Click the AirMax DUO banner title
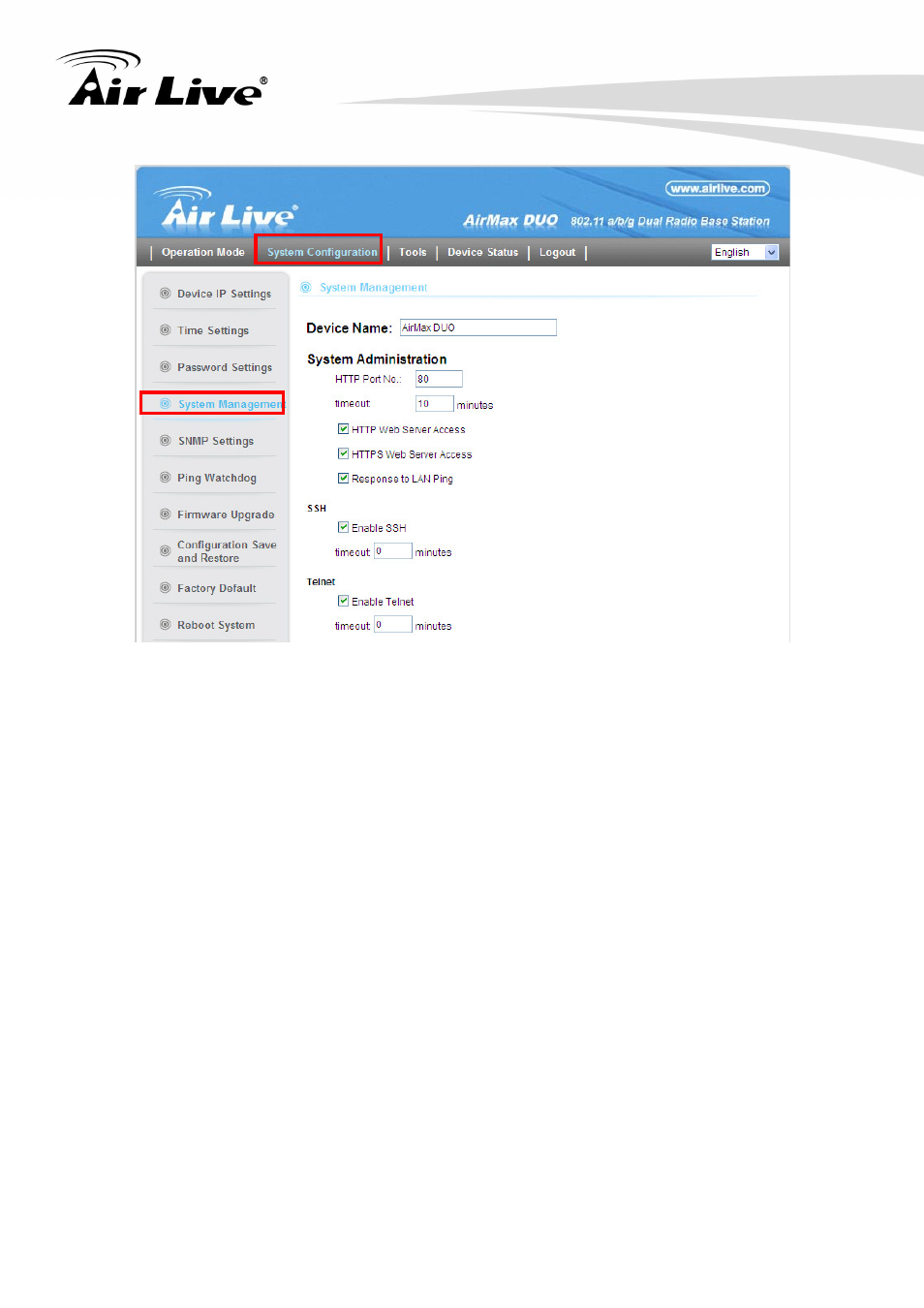Viewport: 924px width, 1308px height. click(x=510, y=220)
